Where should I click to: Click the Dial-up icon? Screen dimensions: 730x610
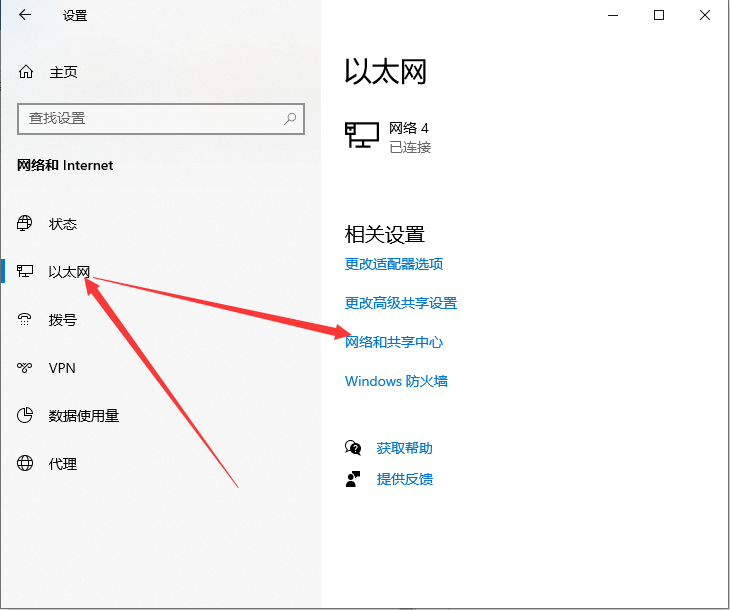[x=26, y=320]
